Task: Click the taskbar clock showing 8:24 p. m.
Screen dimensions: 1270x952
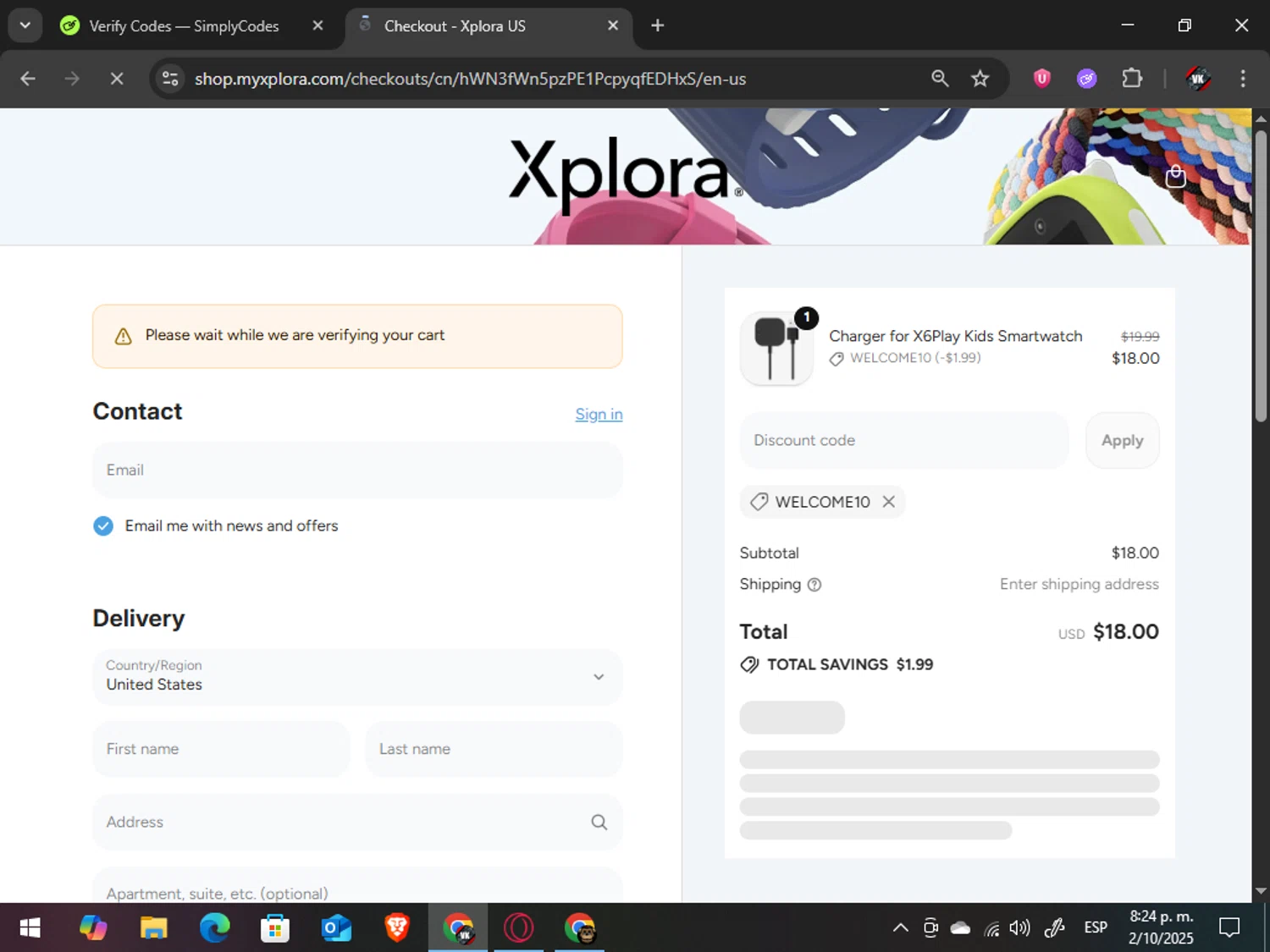Action: (x=1161, y=927)
